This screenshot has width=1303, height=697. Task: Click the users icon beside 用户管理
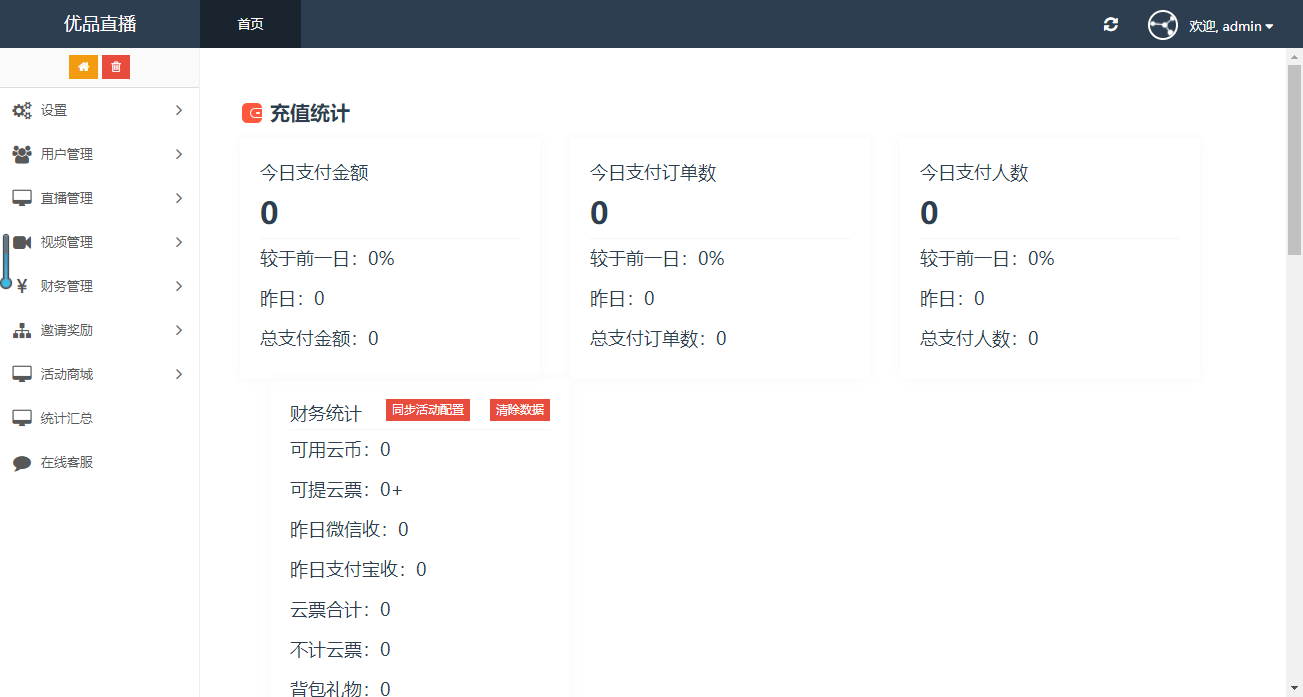click(x=21, y=154)
